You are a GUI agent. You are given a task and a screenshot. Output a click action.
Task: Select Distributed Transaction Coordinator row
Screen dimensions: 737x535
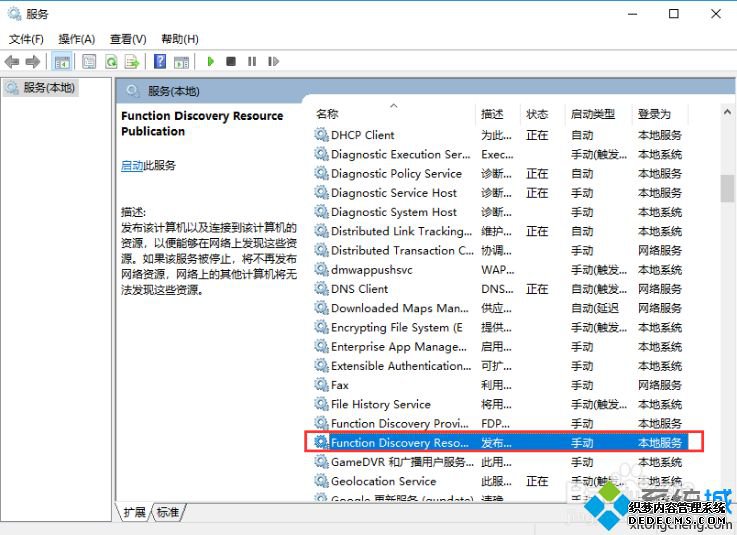click(500, 251)
